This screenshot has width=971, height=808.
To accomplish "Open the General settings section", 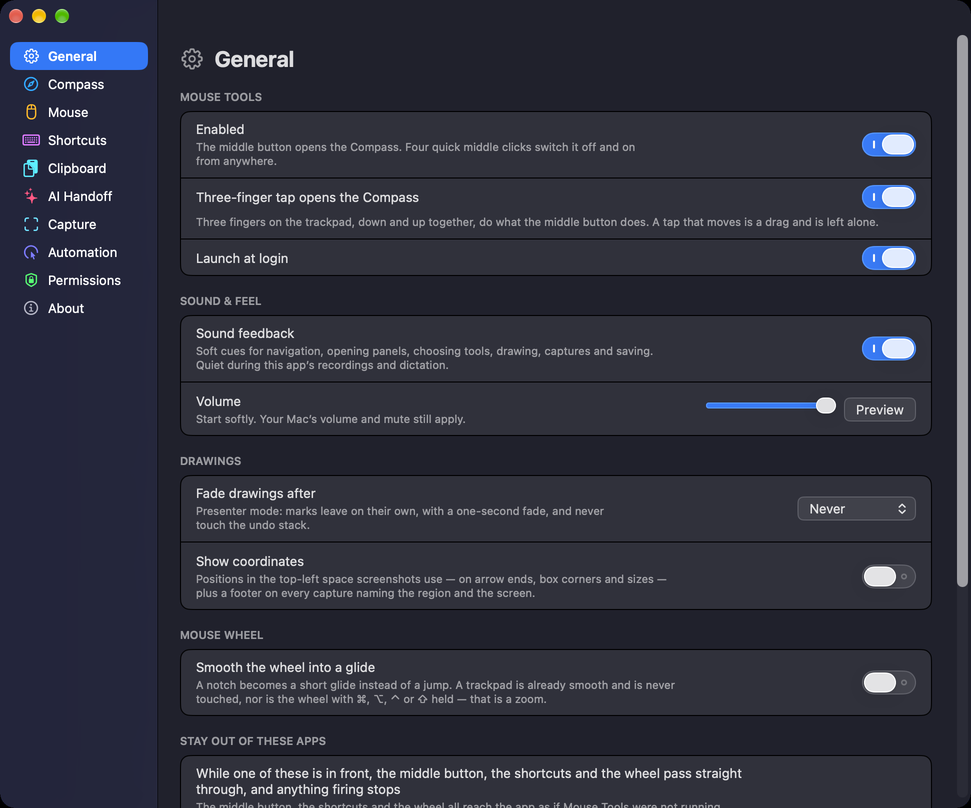I will tap(79, 56).
